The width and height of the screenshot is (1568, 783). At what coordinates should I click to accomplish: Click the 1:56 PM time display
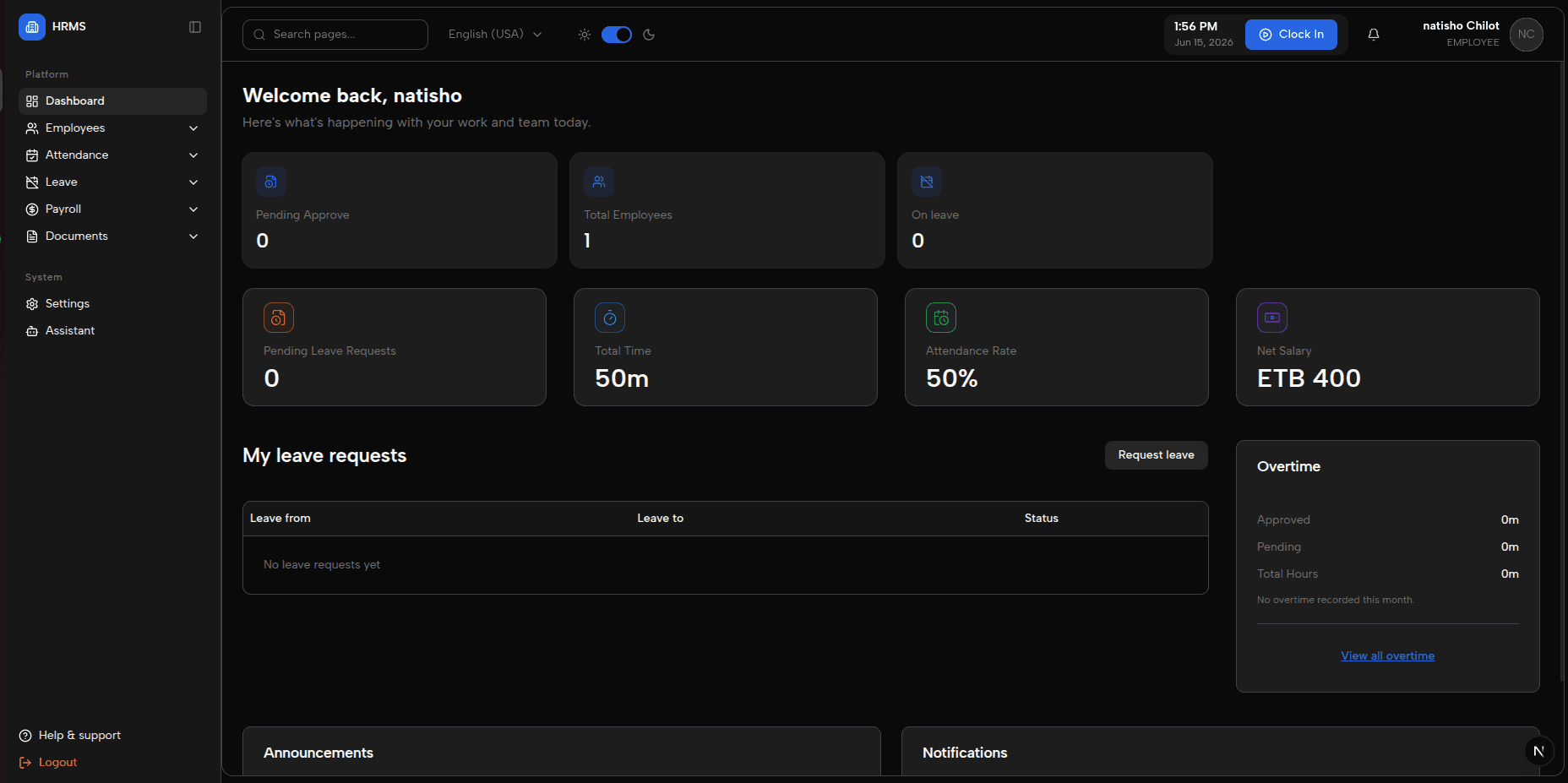click(x=1195, y=27)
